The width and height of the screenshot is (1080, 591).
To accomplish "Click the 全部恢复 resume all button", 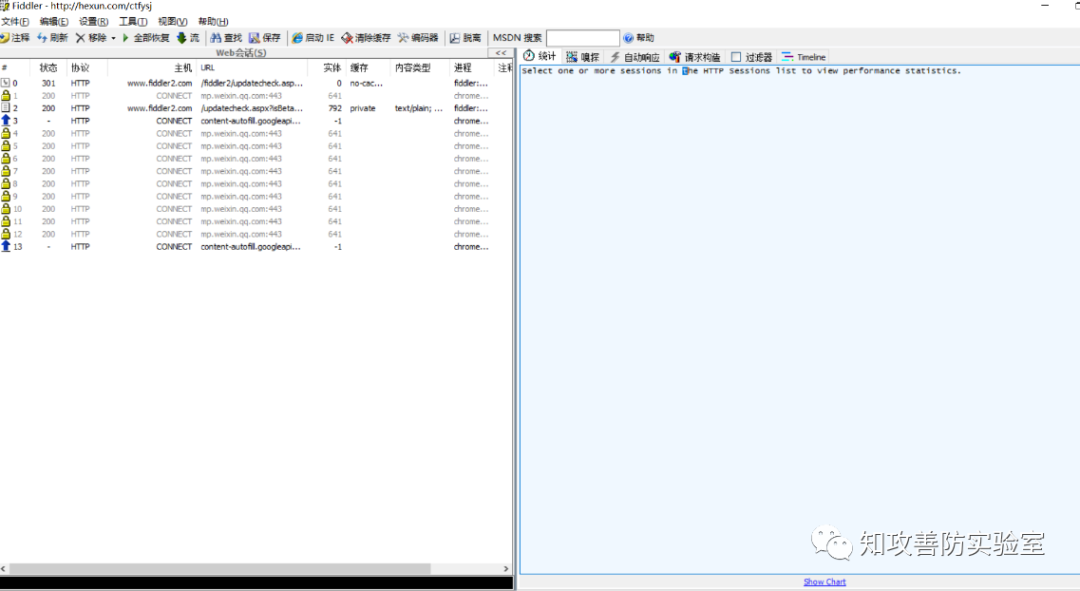I will (x=145, y=38).
